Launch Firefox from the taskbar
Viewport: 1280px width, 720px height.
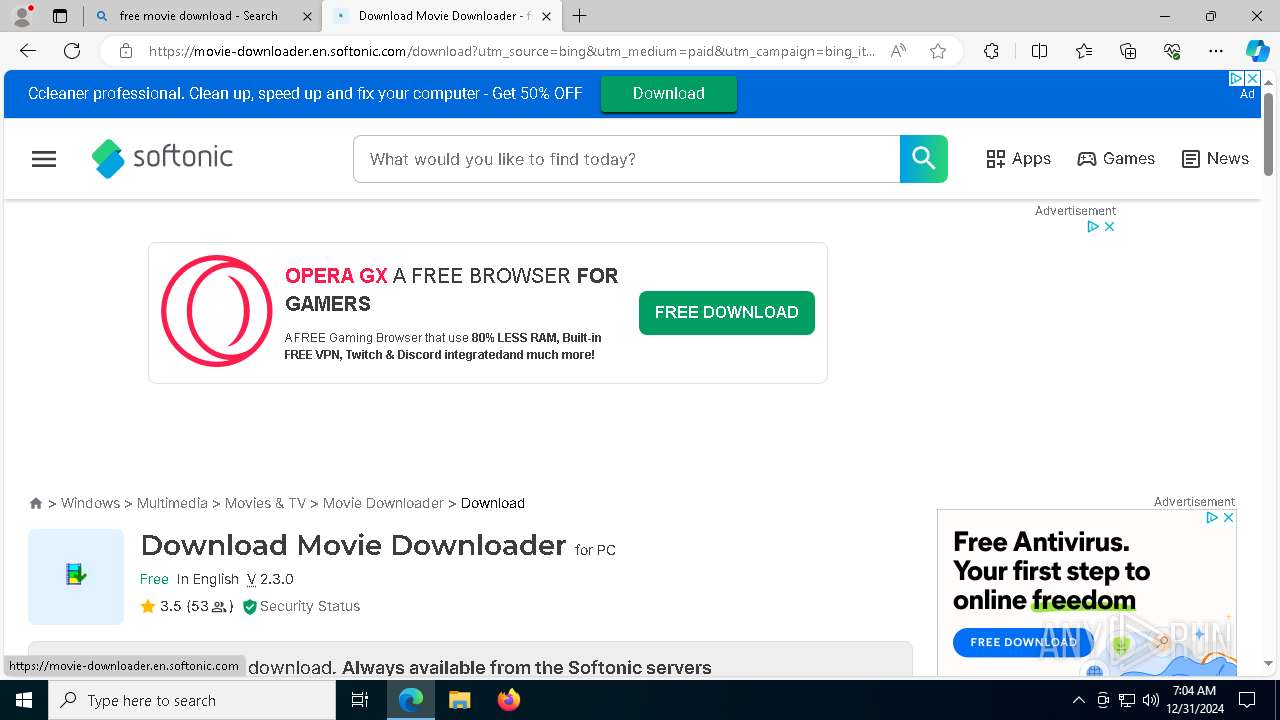[x=508, y=700]
